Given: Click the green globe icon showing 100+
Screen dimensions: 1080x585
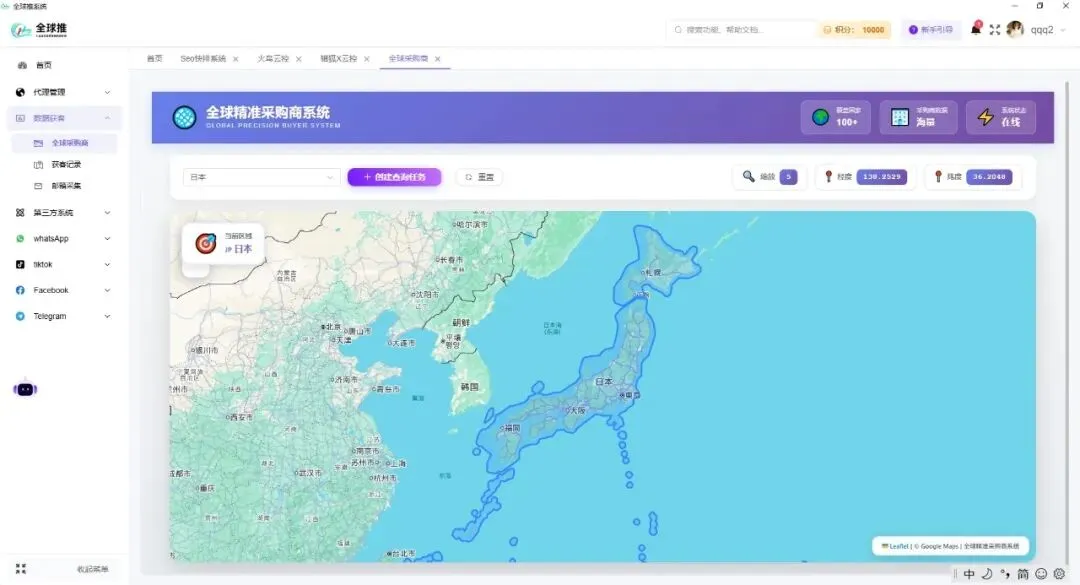Looking at the screenshot, I should (x=819, y=117).
